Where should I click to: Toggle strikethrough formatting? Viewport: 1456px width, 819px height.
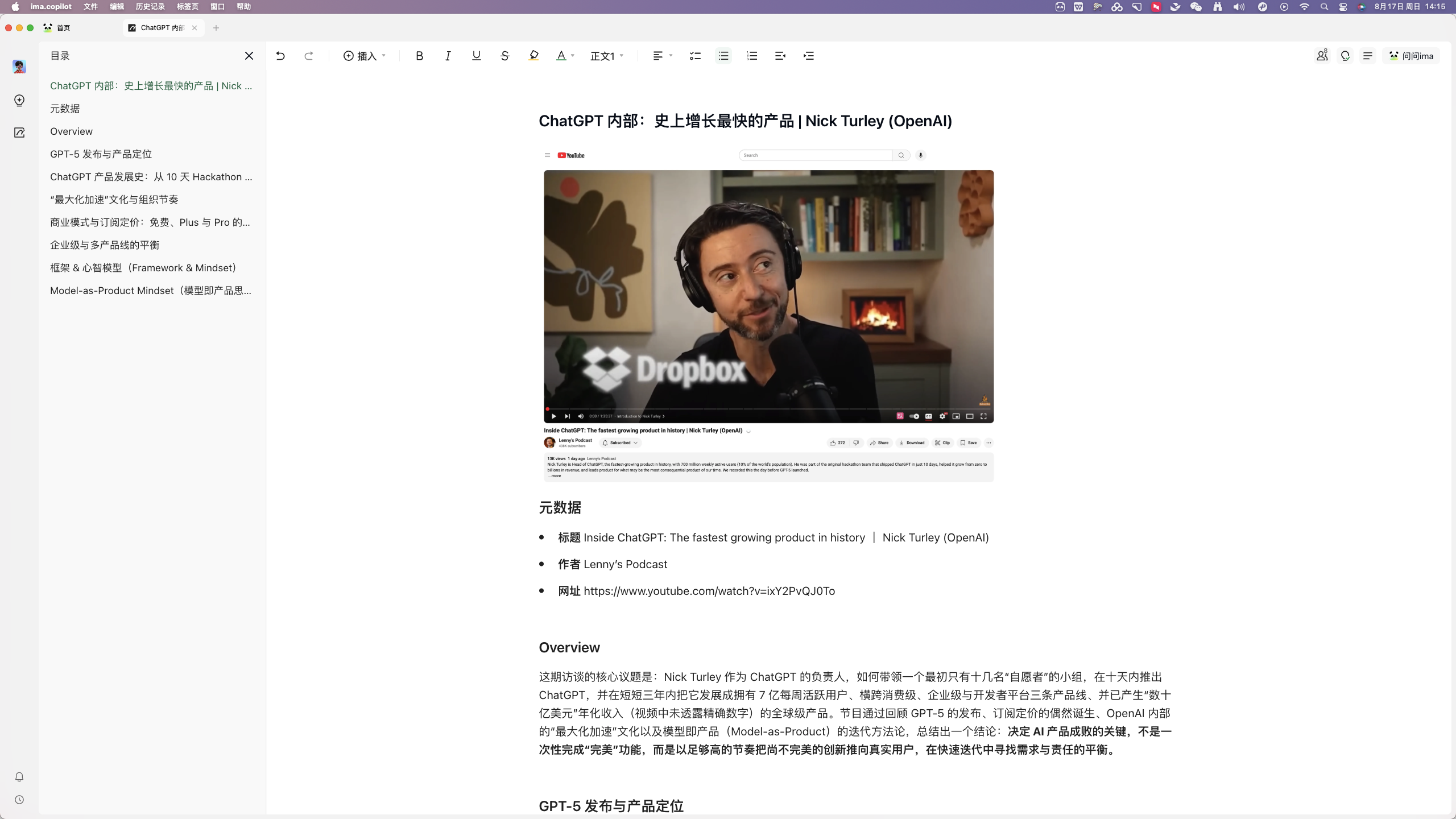coord(504,56)
